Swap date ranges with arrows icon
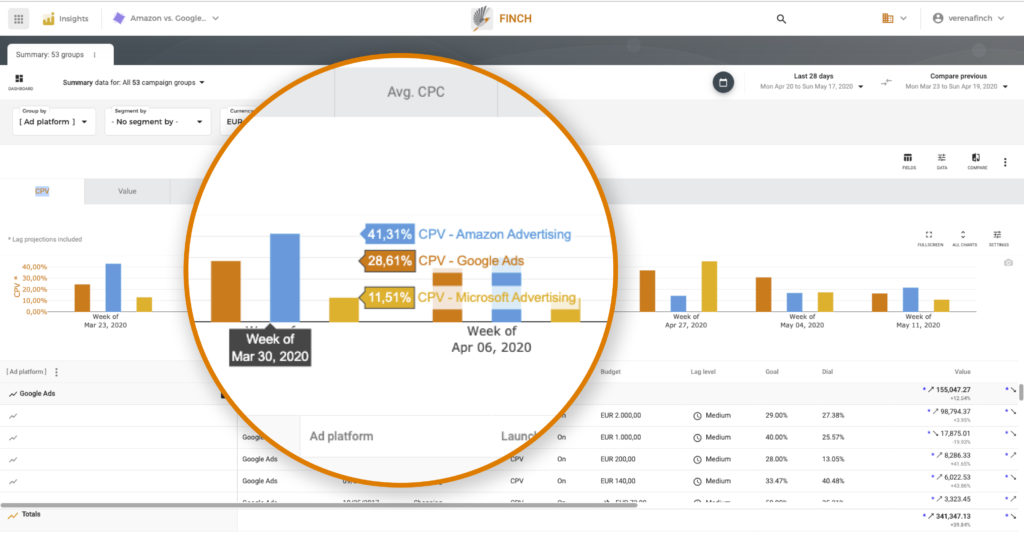This screenshot has height=536, width=1024. 886,82
